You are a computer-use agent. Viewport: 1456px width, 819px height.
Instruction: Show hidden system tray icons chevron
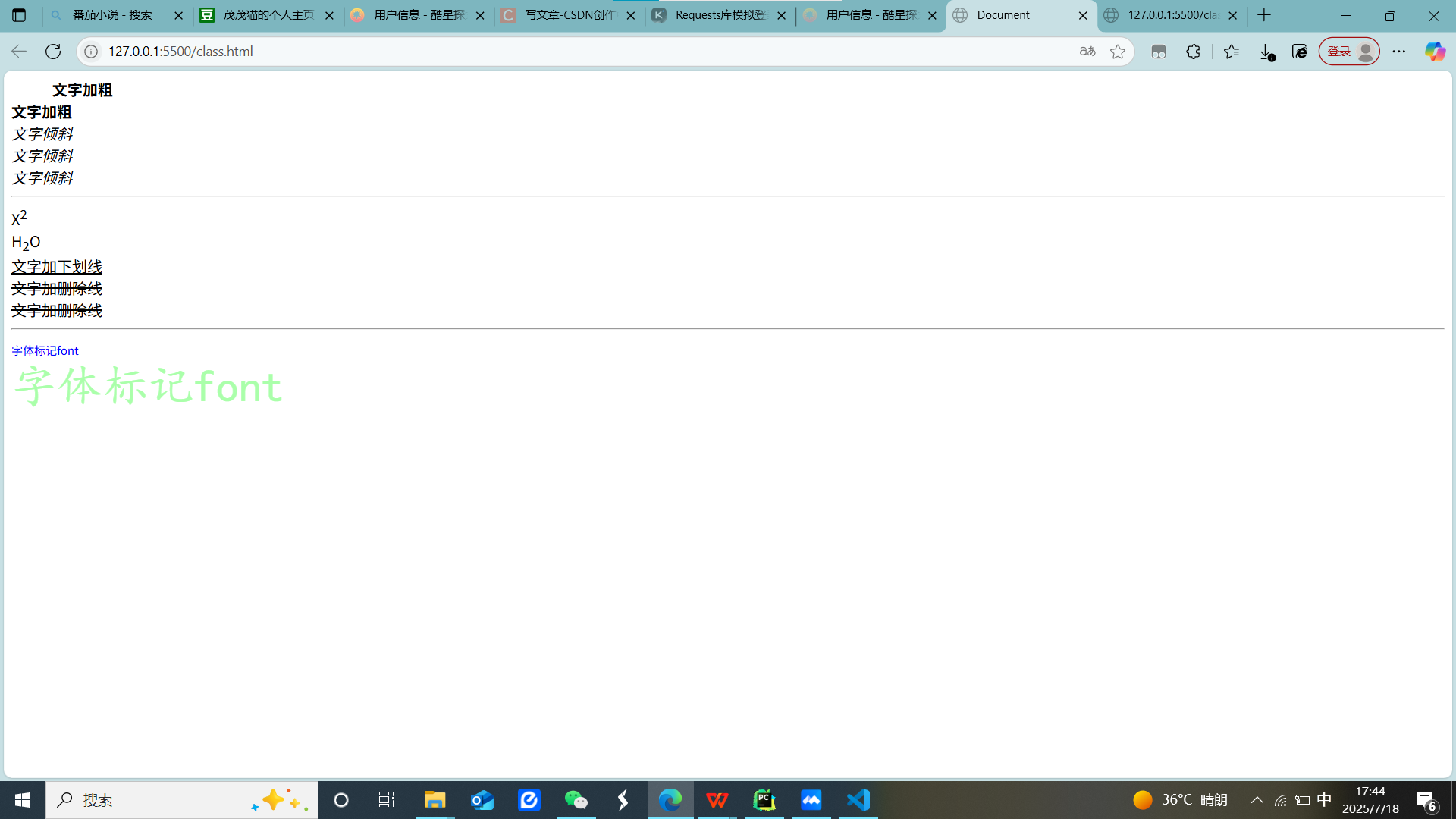(x=1257, y=800)
